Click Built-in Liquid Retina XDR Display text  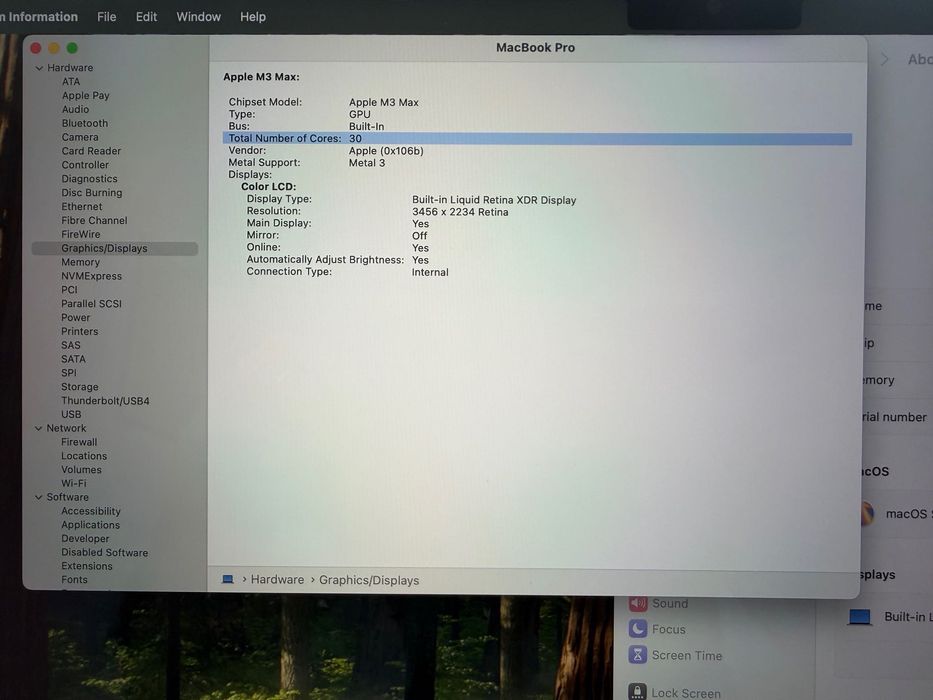pos(494,200)
